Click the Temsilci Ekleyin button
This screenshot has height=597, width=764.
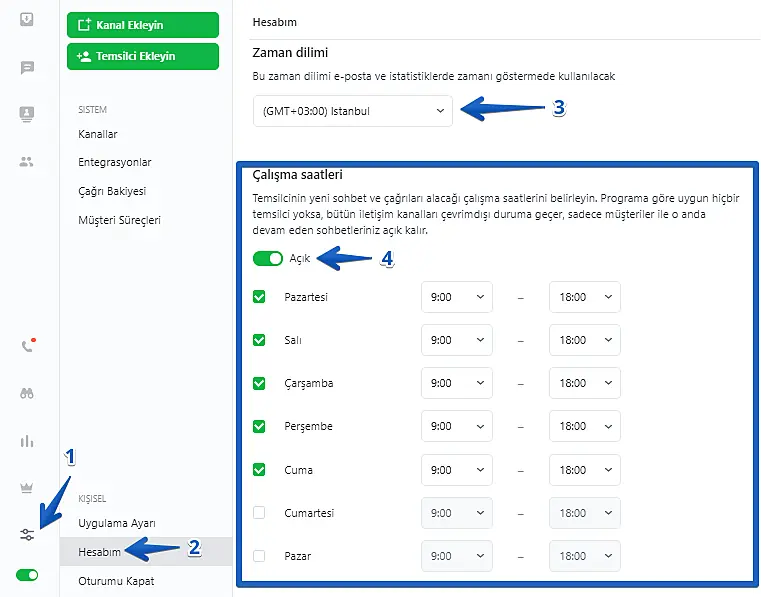click(142, 56)
